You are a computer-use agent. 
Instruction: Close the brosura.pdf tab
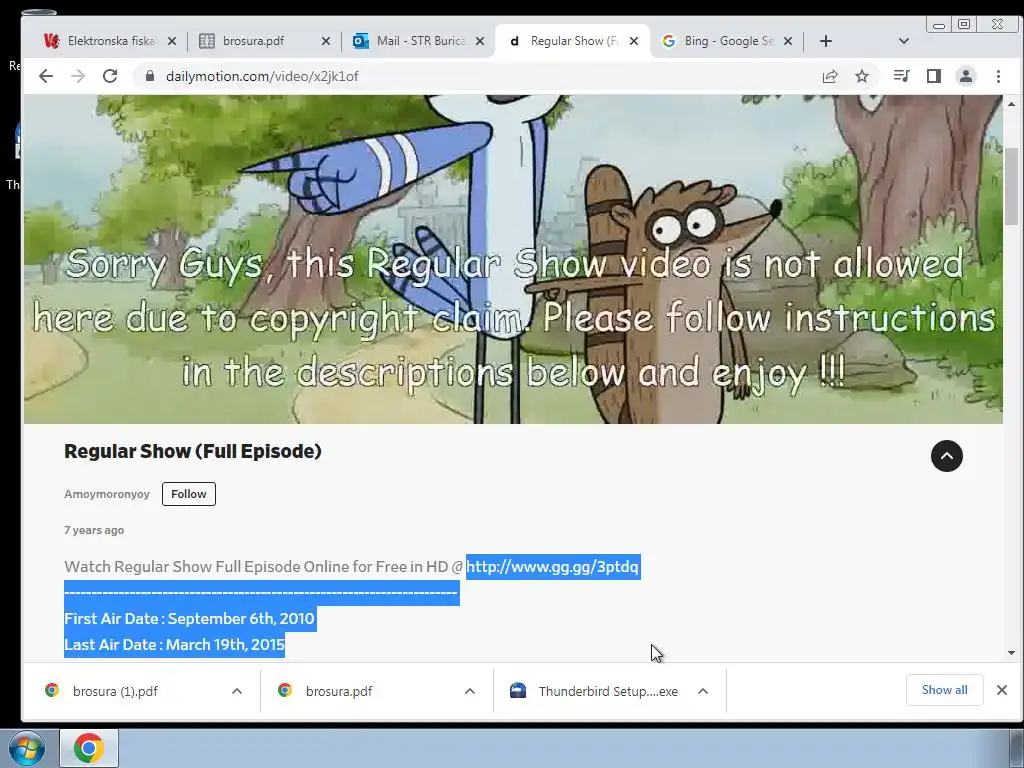(326, 41)
